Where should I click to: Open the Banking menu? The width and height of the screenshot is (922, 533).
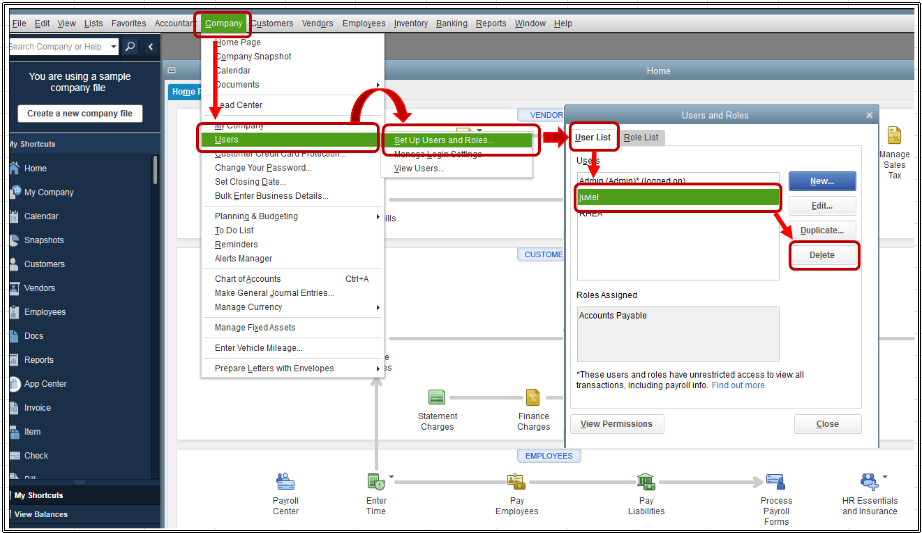pyautogui.click(x=452, y=24)
